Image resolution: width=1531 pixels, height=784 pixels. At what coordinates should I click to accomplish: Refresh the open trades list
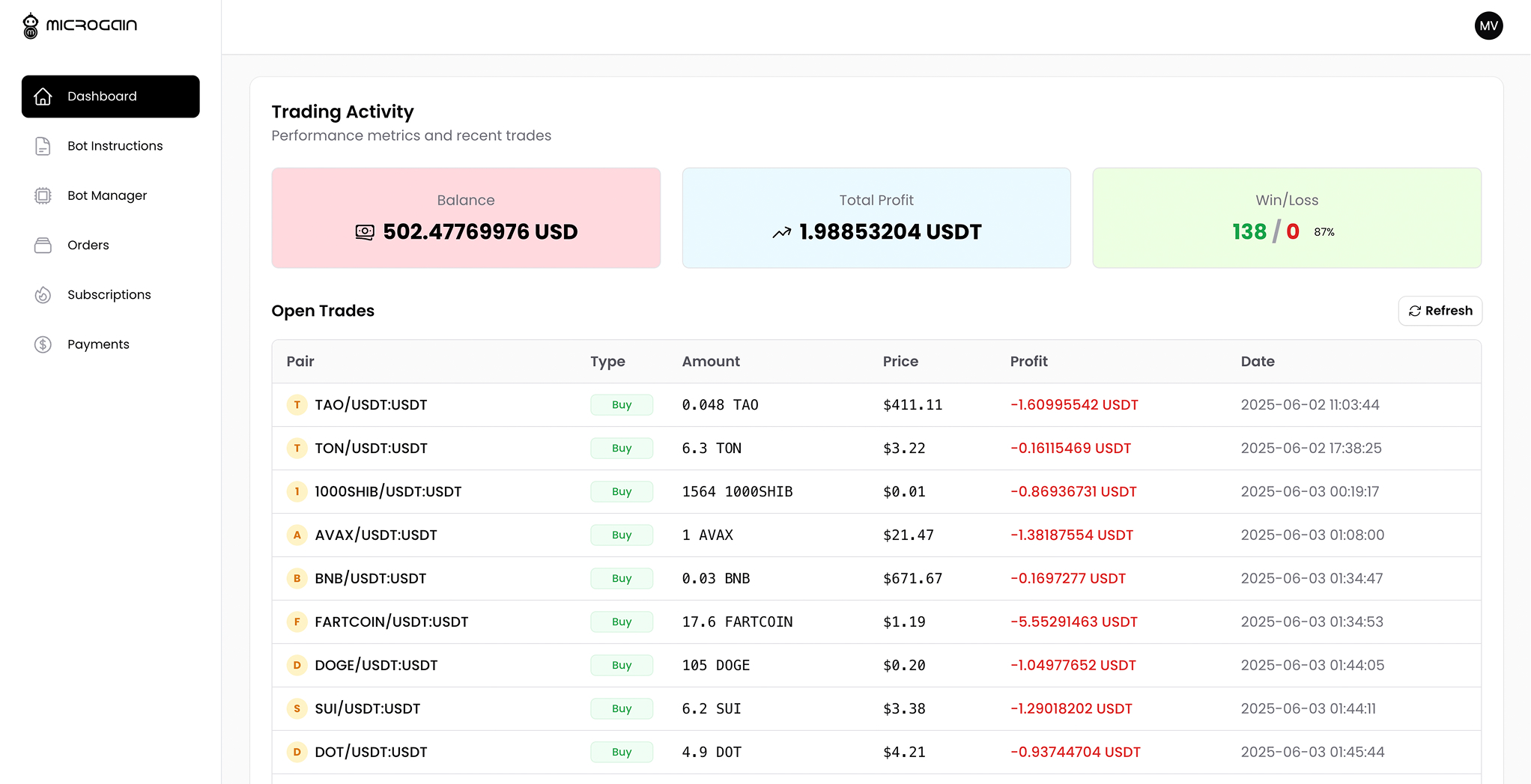tap(1440, 311)
